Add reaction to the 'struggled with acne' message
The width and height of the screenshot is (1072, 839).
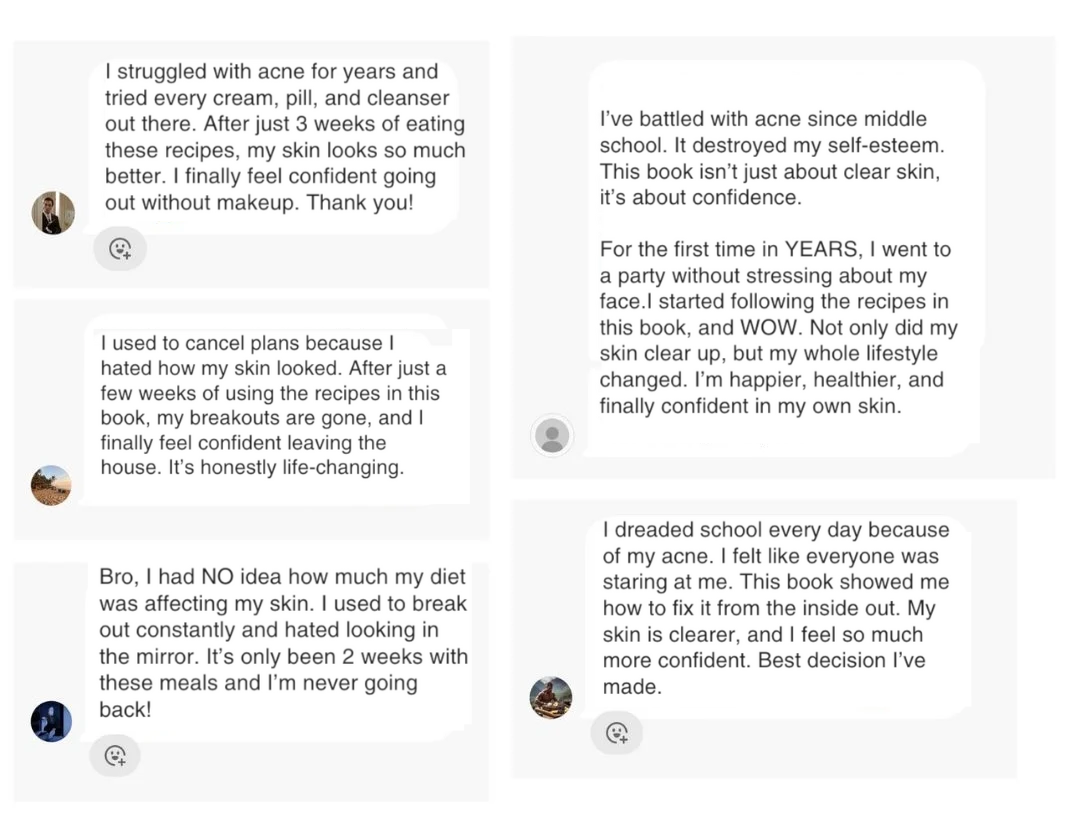click(120, 249)
